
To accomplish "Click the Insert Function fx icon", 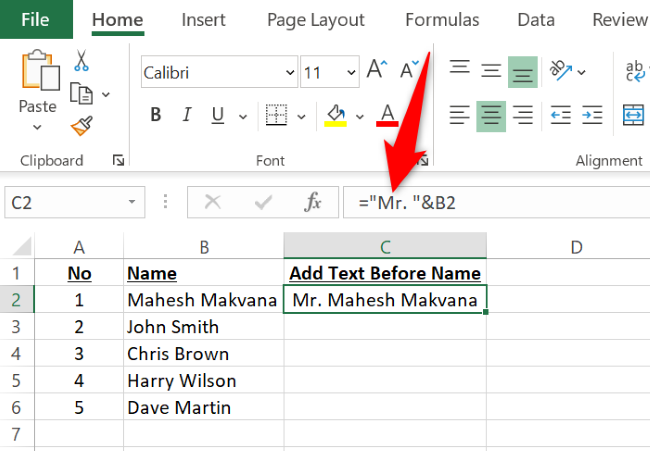I will pyautogui.click(x=313, y=202).
